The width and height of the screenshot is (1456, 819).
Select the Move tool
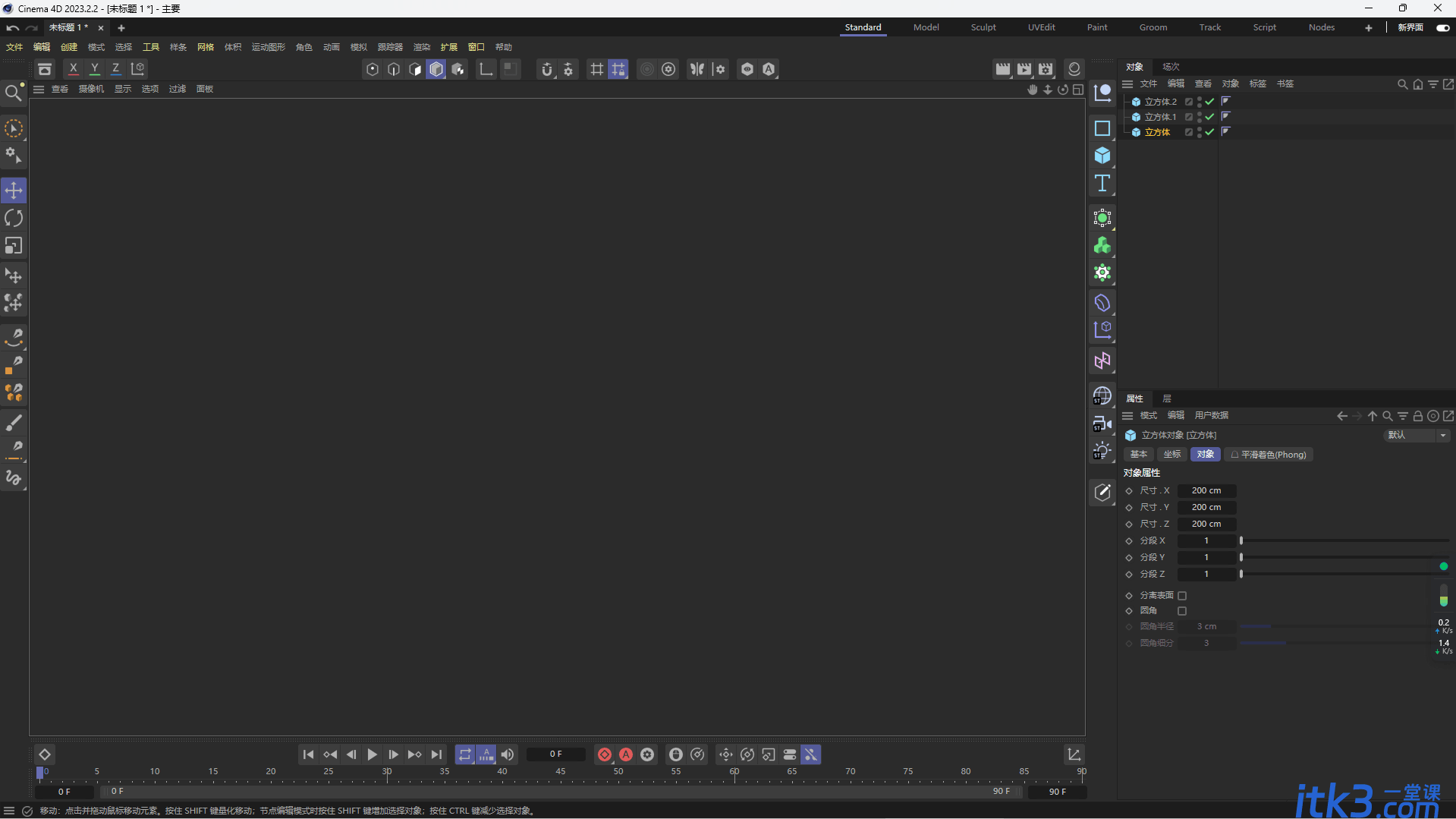tap(14, 191)
